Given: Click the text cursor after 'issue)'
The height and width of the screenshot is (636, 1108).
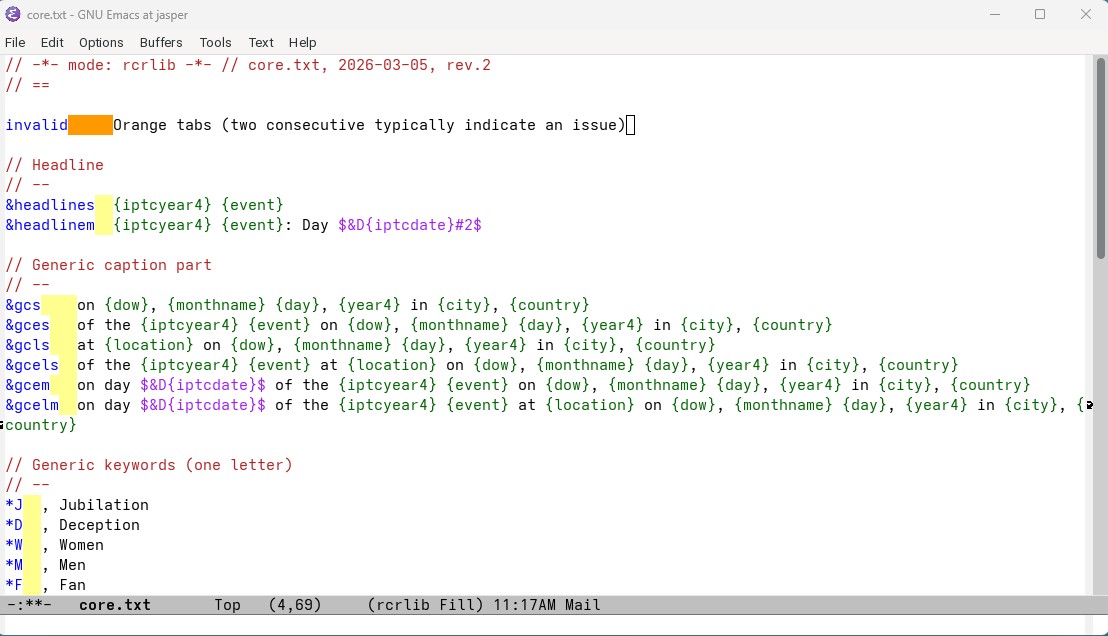Looking at the screenshot, I should click(631, 125).
